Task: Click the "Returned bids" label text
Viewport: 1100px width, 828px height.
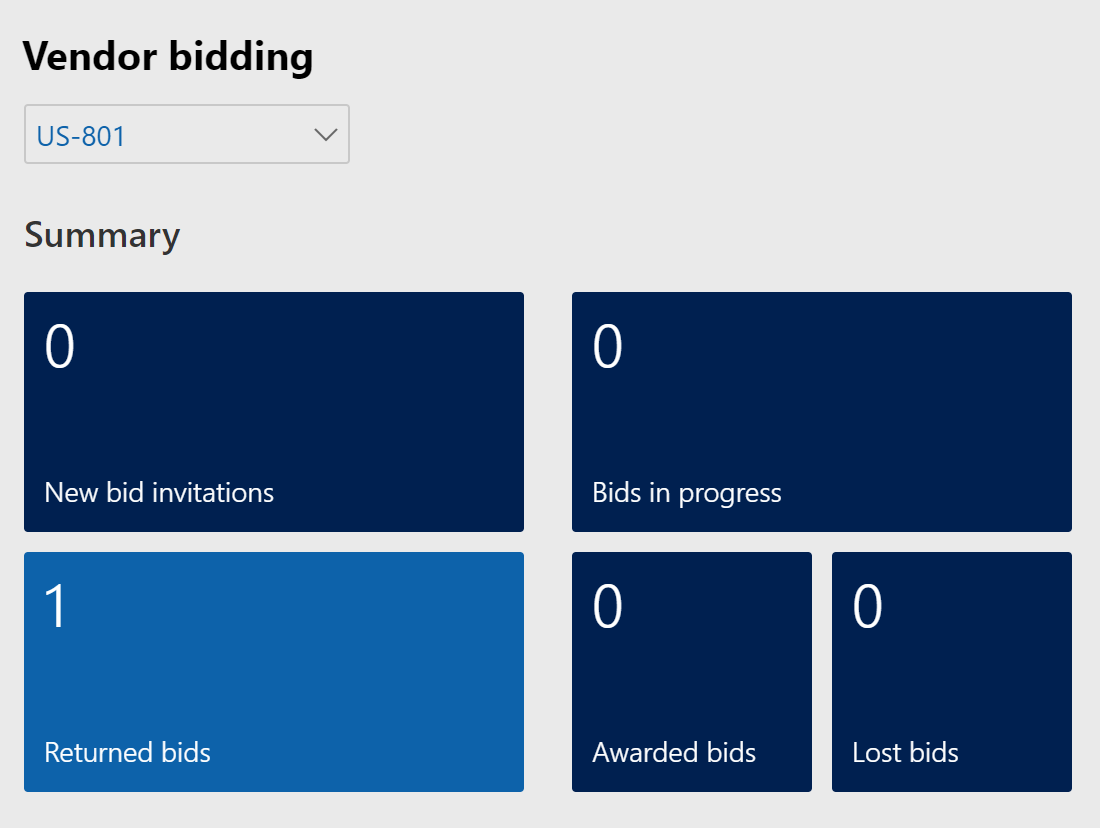Action: [128, 753]
